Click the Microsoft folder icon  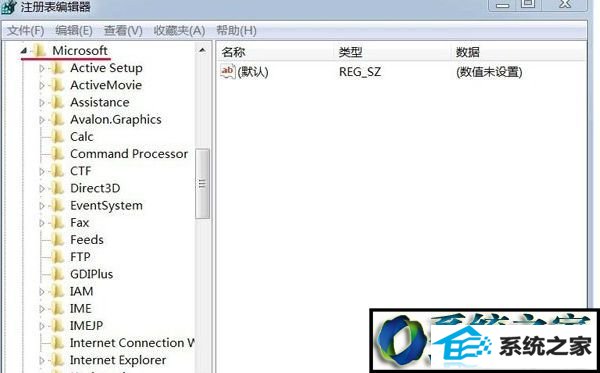point(39,50)
